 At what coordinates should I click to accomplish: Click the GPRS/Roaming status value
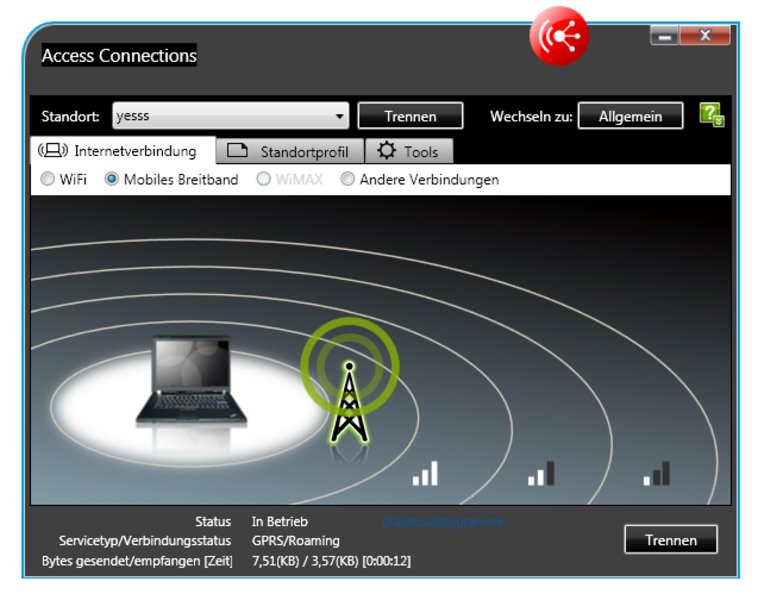[x=296, y=541]
